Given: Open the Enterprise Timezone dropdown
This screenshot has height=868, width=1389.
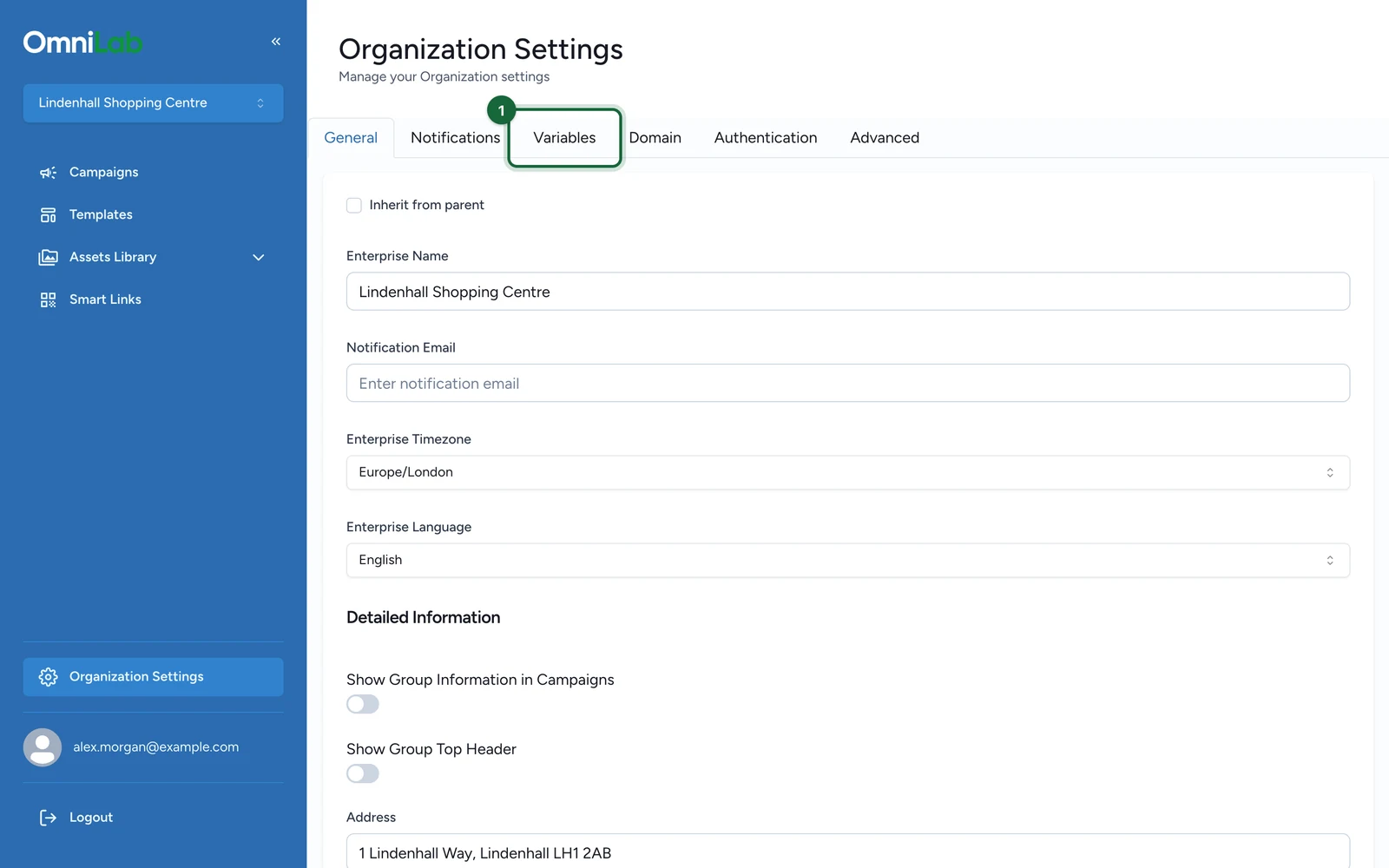Looking at the screenshot, I should click(x=848, y=473).
